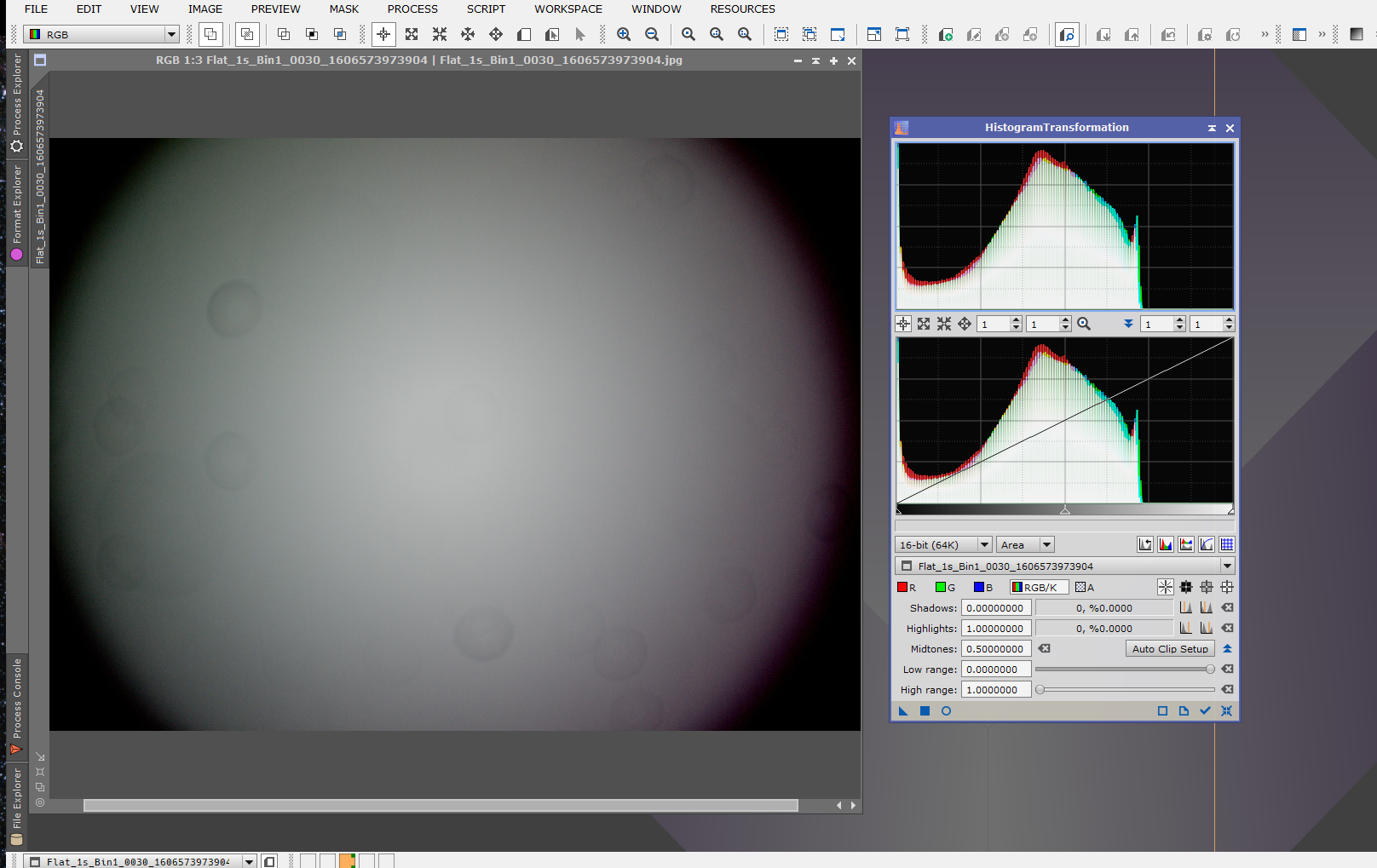Reset HistogramTransformation with the bottom-right reset icon
This screenshot has width=1377, height=868.
[1226, 711]
